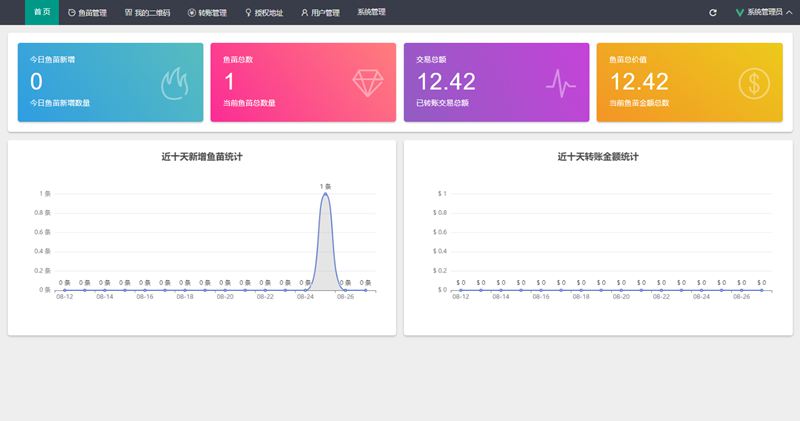This screenshot has height=421, width=800.
Task: Click the green Vue logo avatar
Action: pos(740,12)
